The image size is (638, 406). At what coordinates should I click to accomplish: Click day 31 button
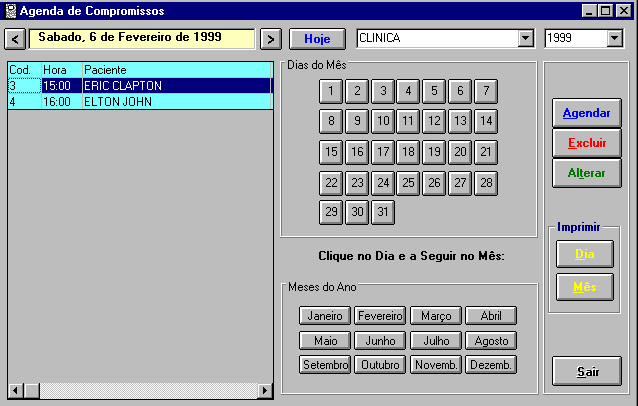tap(383, 212)
